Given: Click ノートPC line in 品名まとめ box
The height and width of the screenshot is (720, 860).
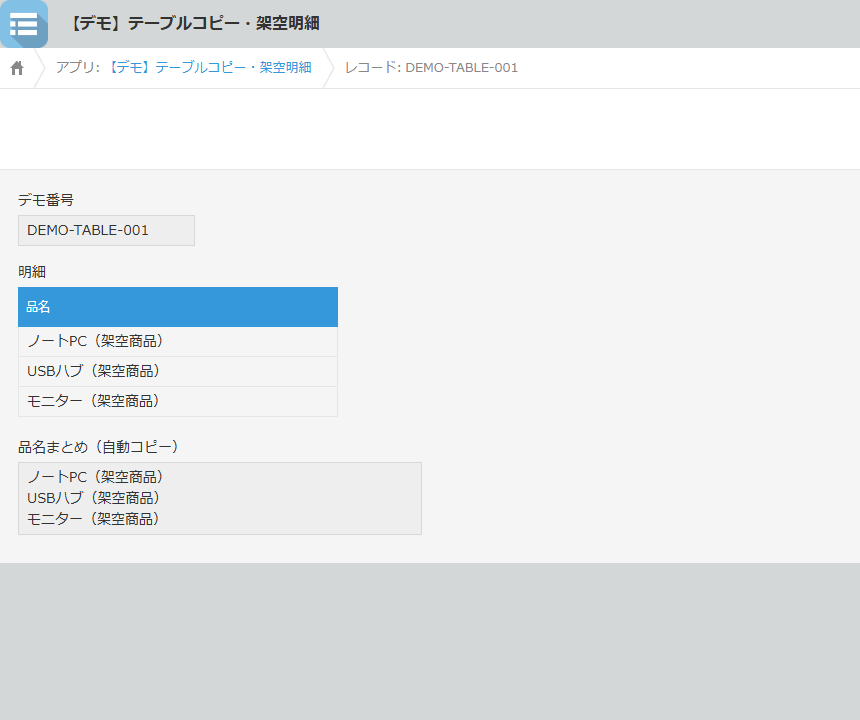Looking at the screenshot, I should click(96, 477).
